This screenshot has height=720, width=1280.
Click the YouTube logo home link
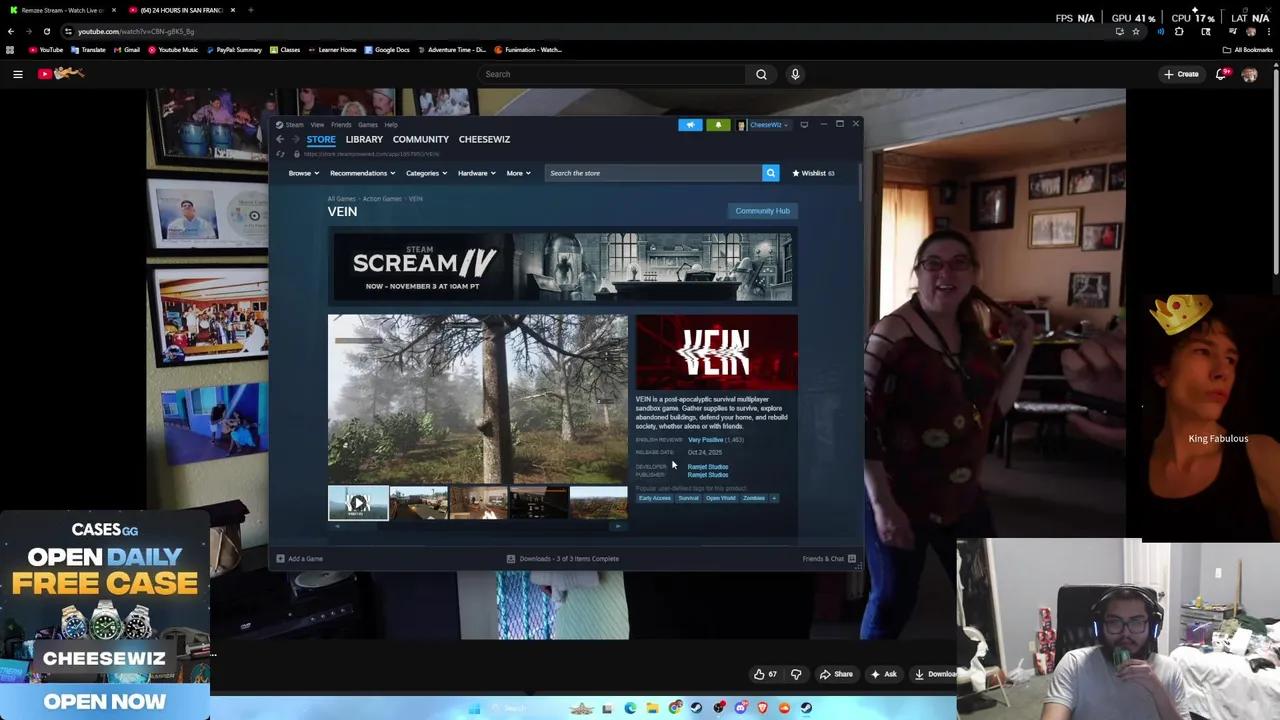coord(62,73)
